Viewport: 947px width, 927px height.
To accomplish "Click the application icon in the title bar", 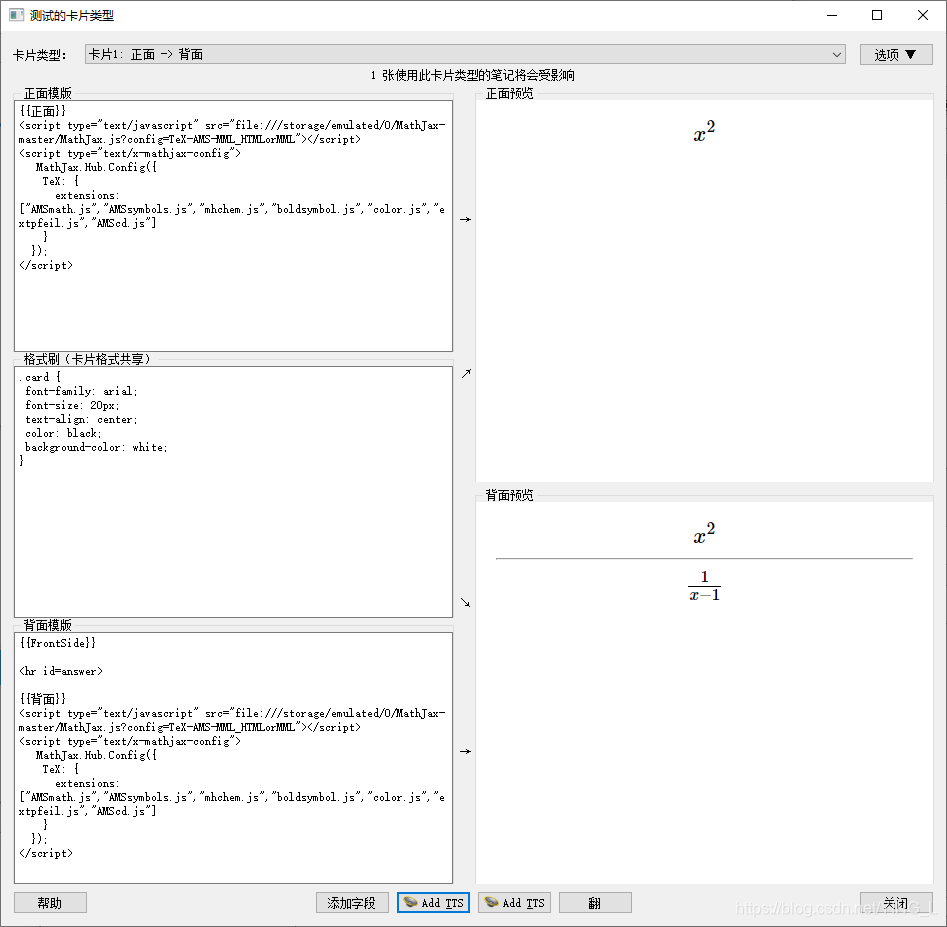I will point(14,14).
